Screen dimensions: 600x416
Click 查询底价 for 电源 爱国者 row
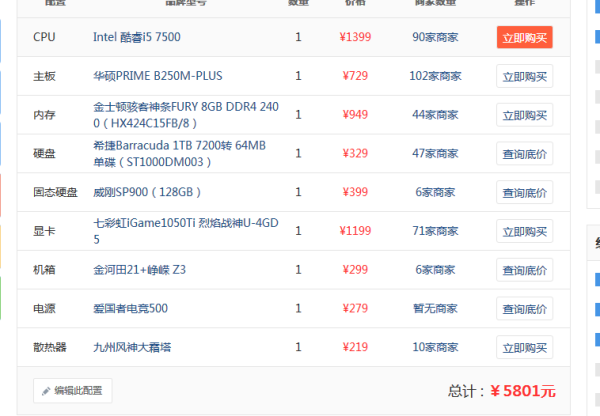[524, 308]
